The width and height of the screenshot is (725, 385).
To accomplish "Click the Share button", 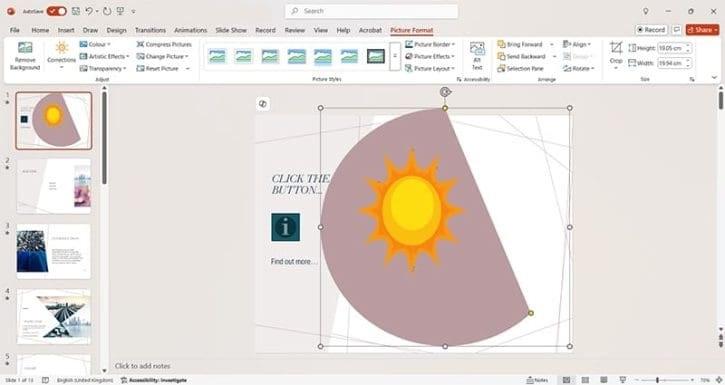I will coord(702,30).
